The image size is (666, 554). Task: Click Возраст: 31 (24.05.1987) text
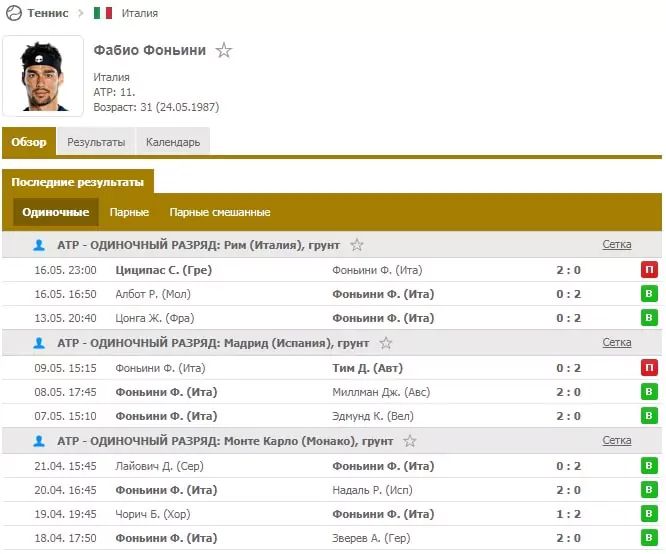coord(156,107)
